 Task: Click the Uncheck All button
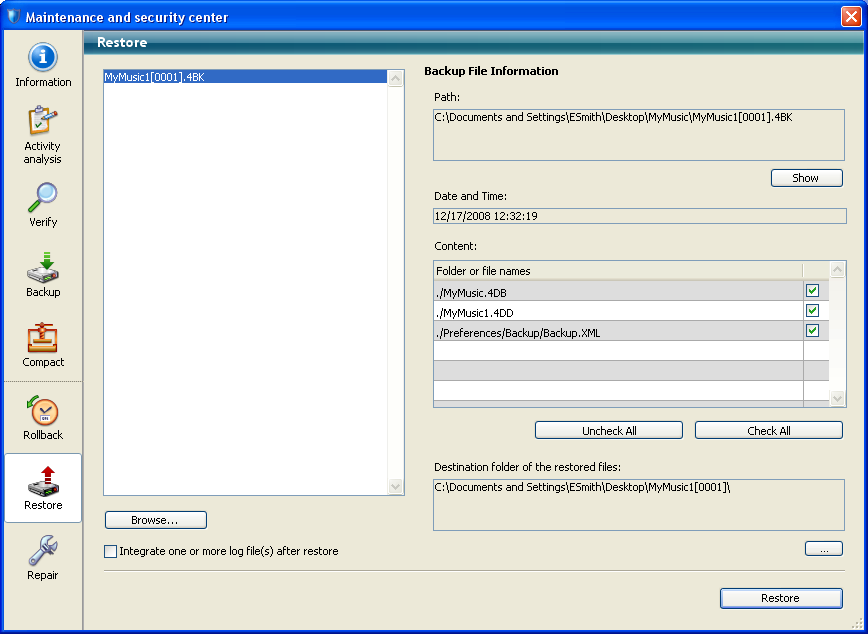(609, 430)
